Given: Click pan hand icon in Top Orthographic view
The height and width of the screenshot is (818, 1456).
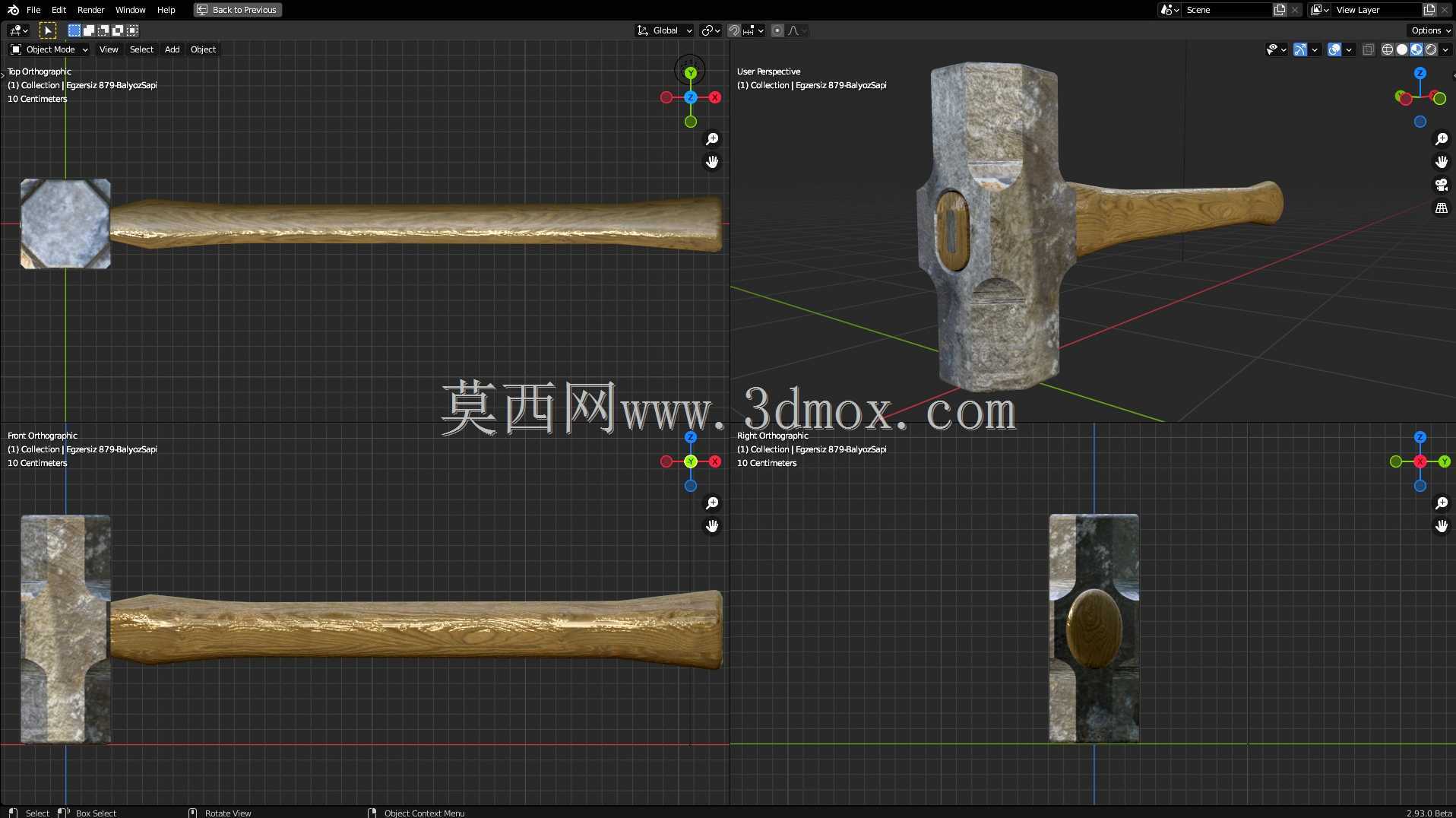Looking at the screenshot, I should click(712, 162).
